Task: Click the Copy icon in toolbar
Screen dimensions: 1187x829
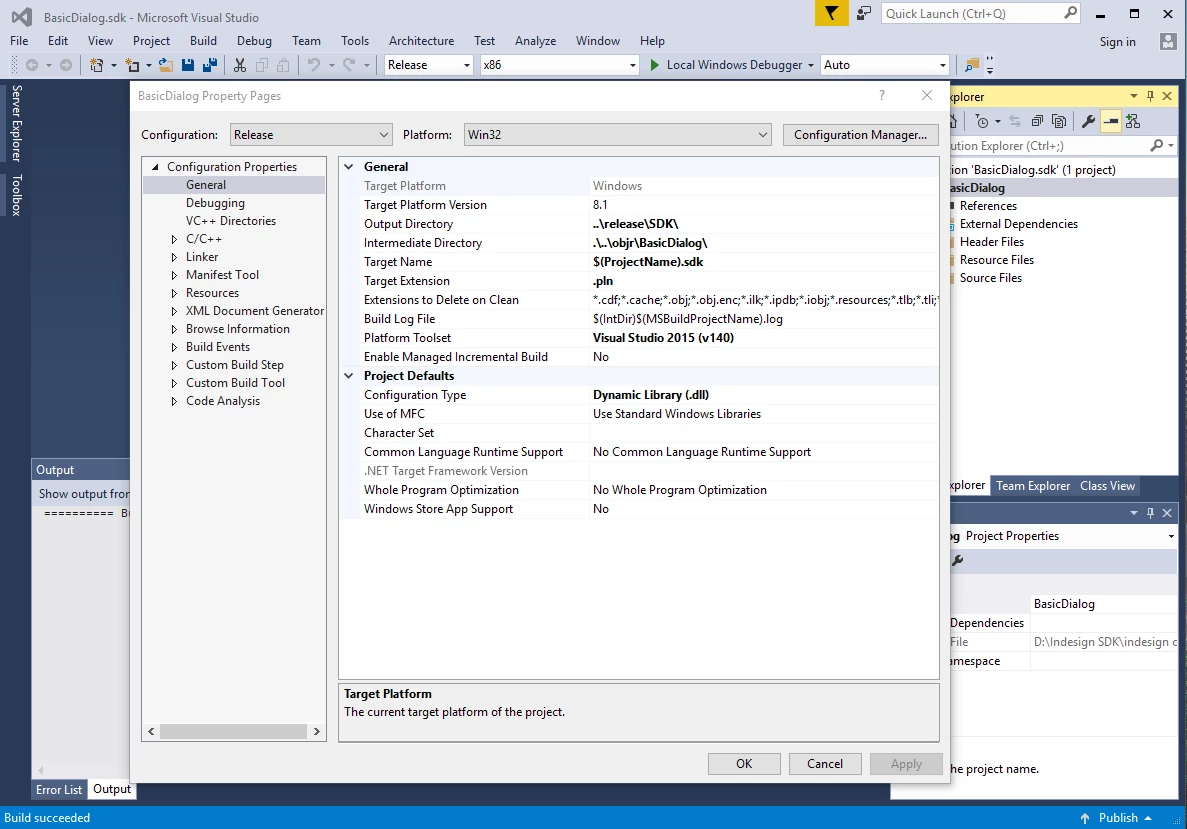Action: point(261,65)
